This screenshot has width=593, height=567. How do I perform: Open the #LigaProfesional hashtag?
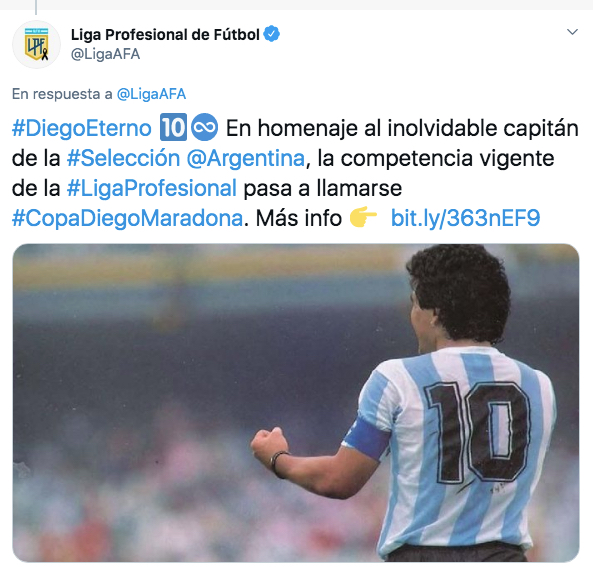[x=152, y=188]
